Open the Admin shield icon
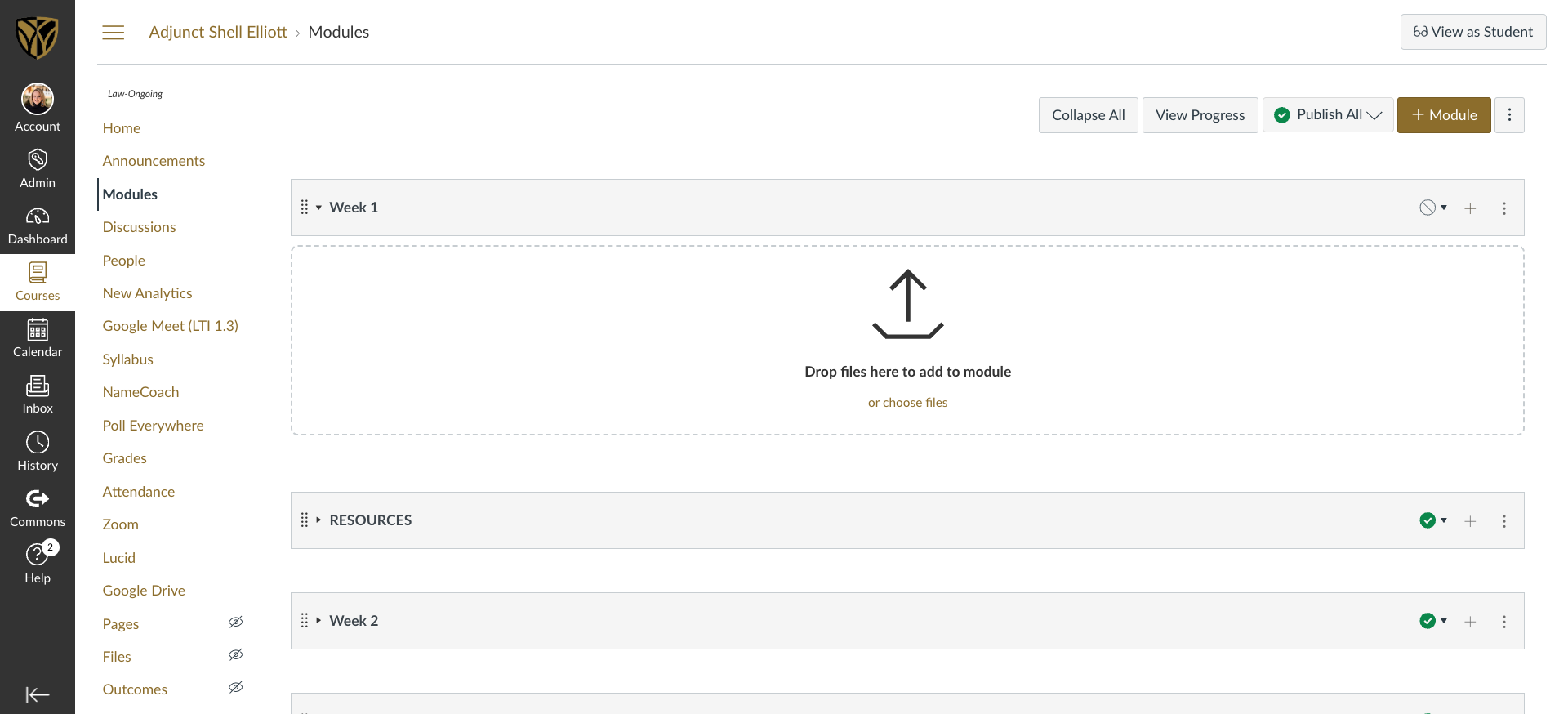 pos(38,160)
